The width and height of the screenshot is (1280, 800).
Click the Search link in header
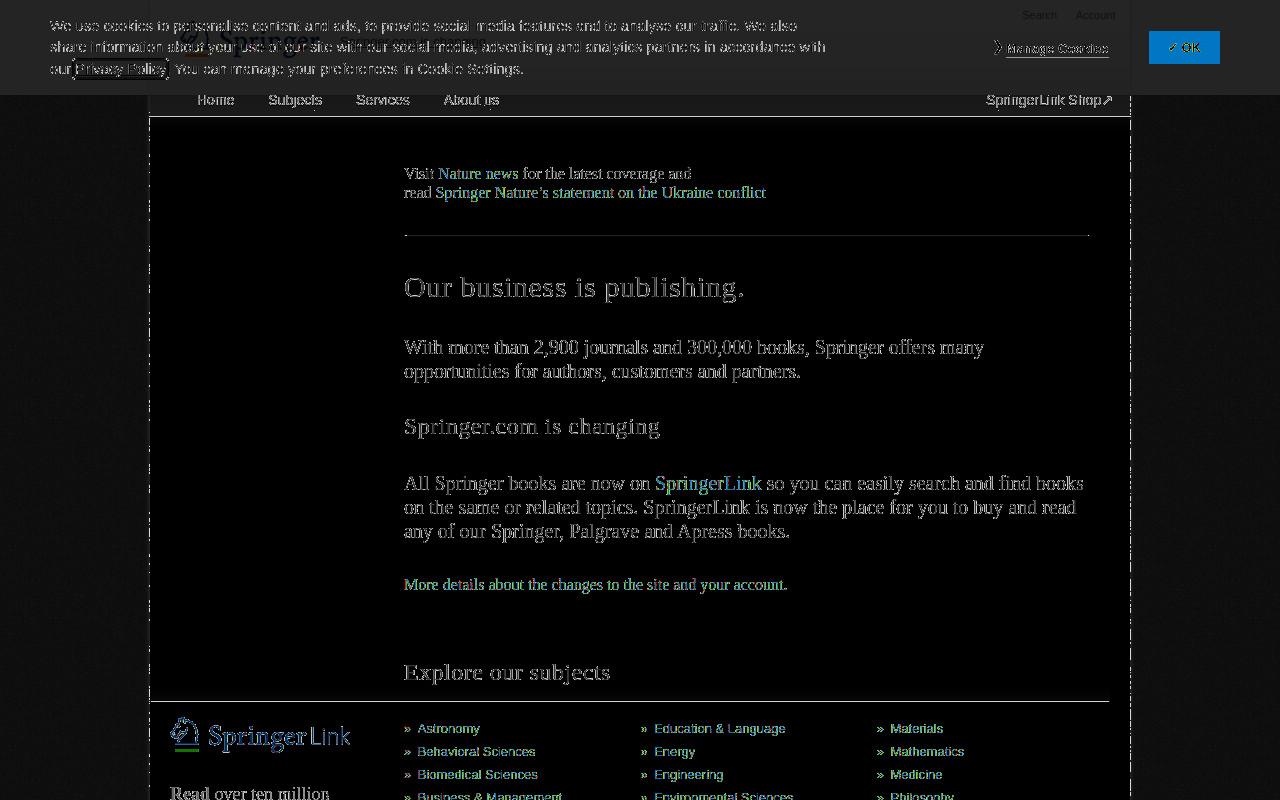click(1039, 15)
